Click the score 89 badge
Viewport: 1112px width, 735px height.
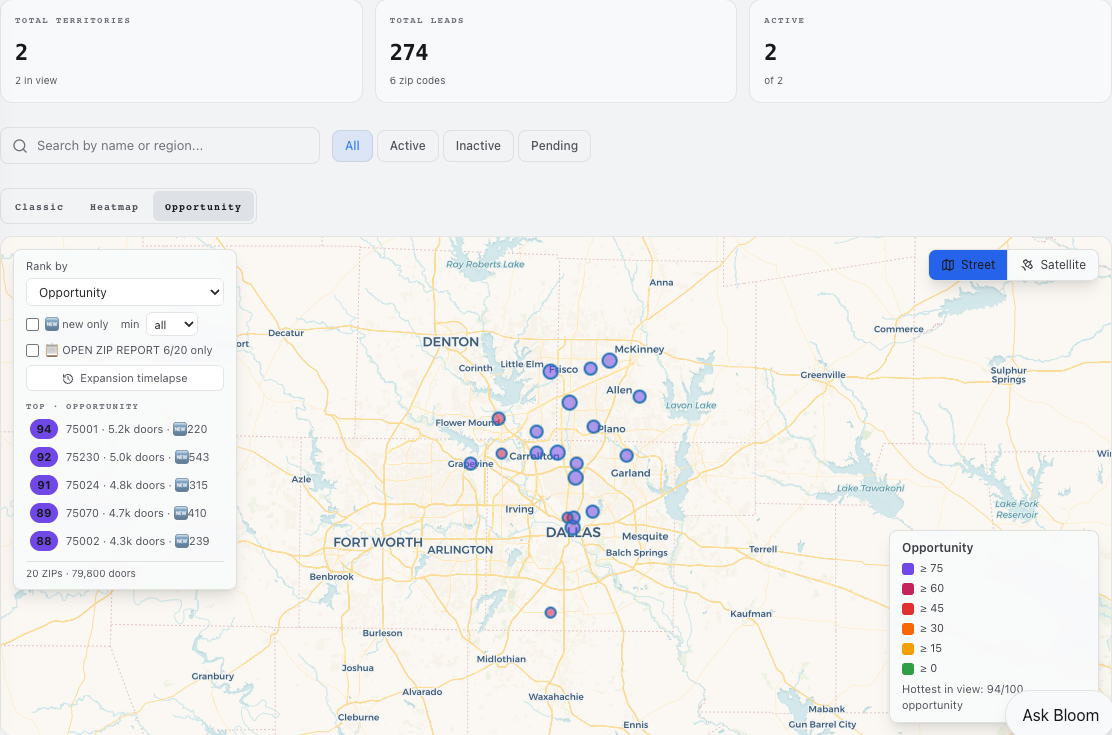(44, 513)
